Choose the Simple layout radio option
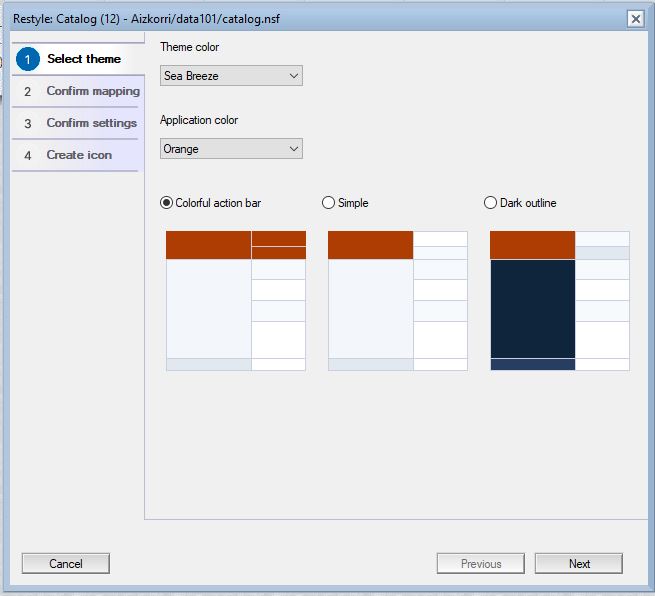Image resolution: width=655 pixels, height=596 pixels. [x=329, y=203]
